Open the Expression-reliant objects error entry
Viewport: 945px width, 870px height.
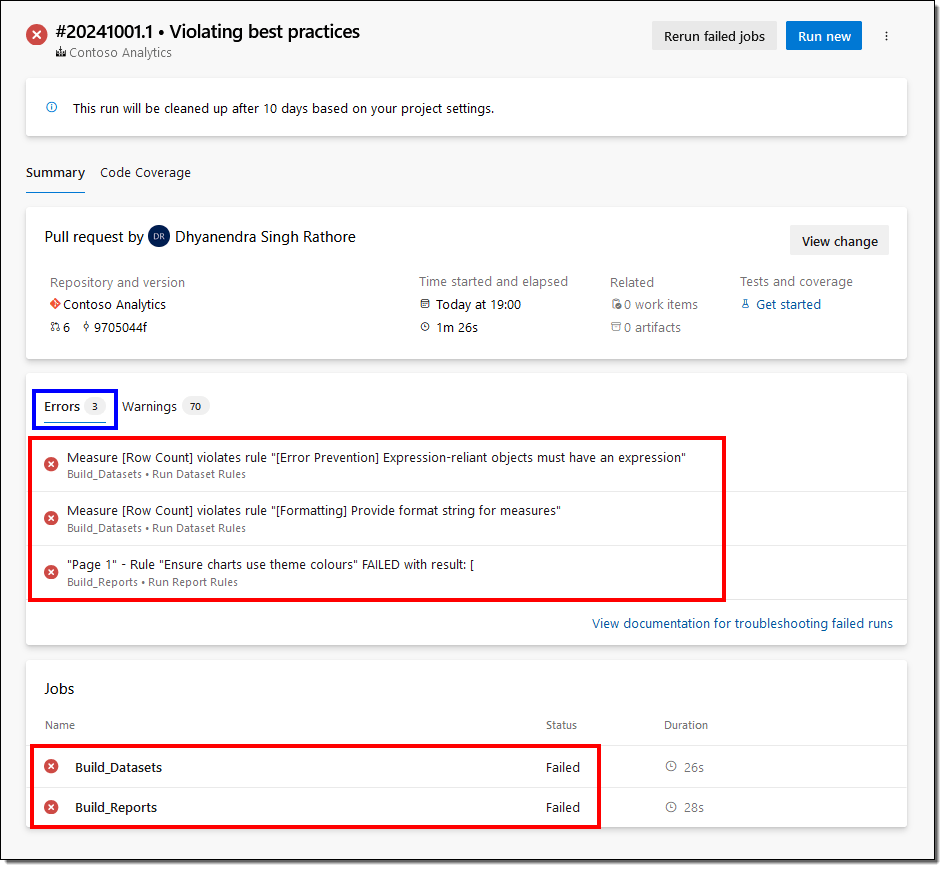click(376, 458)
